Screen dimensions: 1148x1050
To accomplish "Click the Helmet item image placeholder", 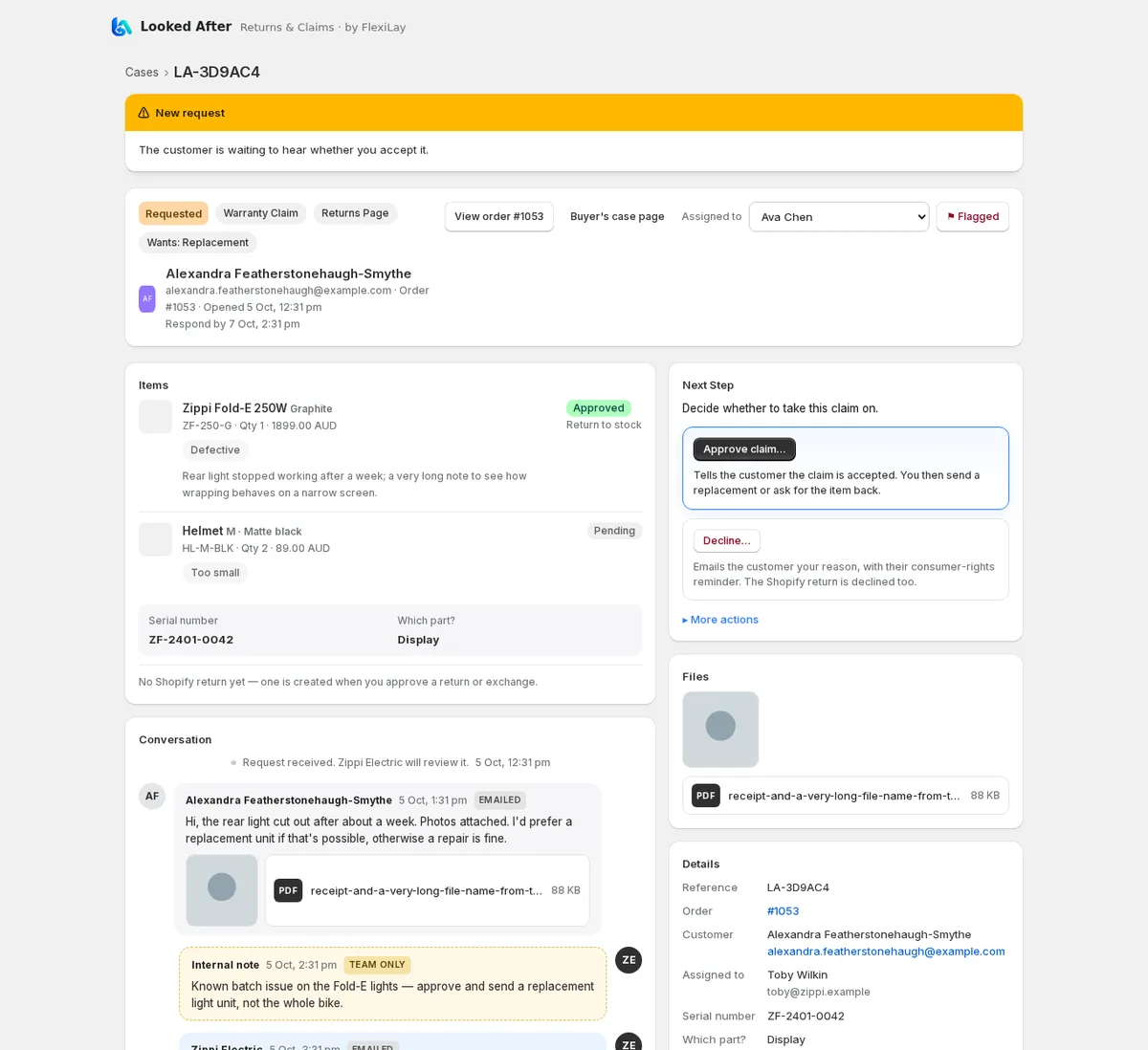I will [x=155, y=539].
